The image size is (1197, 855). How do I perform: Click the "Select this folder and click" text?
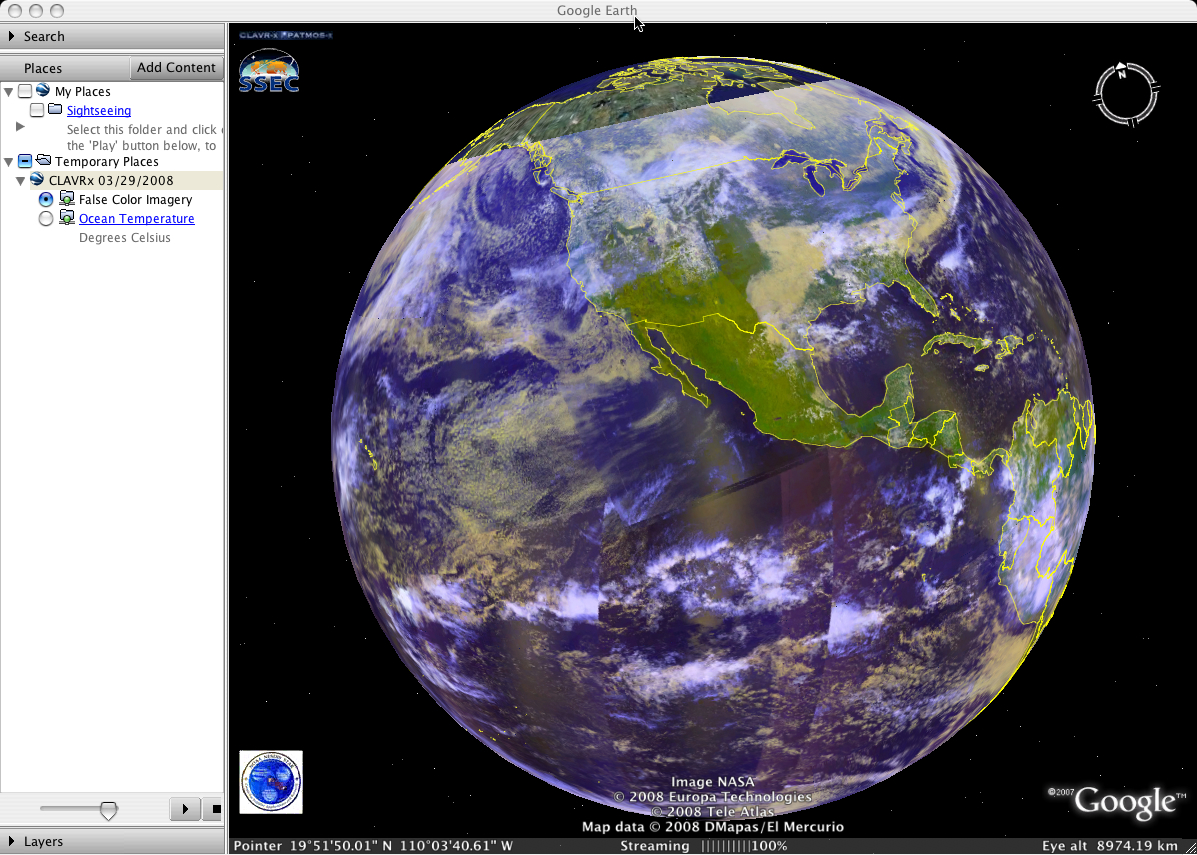pos(141,130)
